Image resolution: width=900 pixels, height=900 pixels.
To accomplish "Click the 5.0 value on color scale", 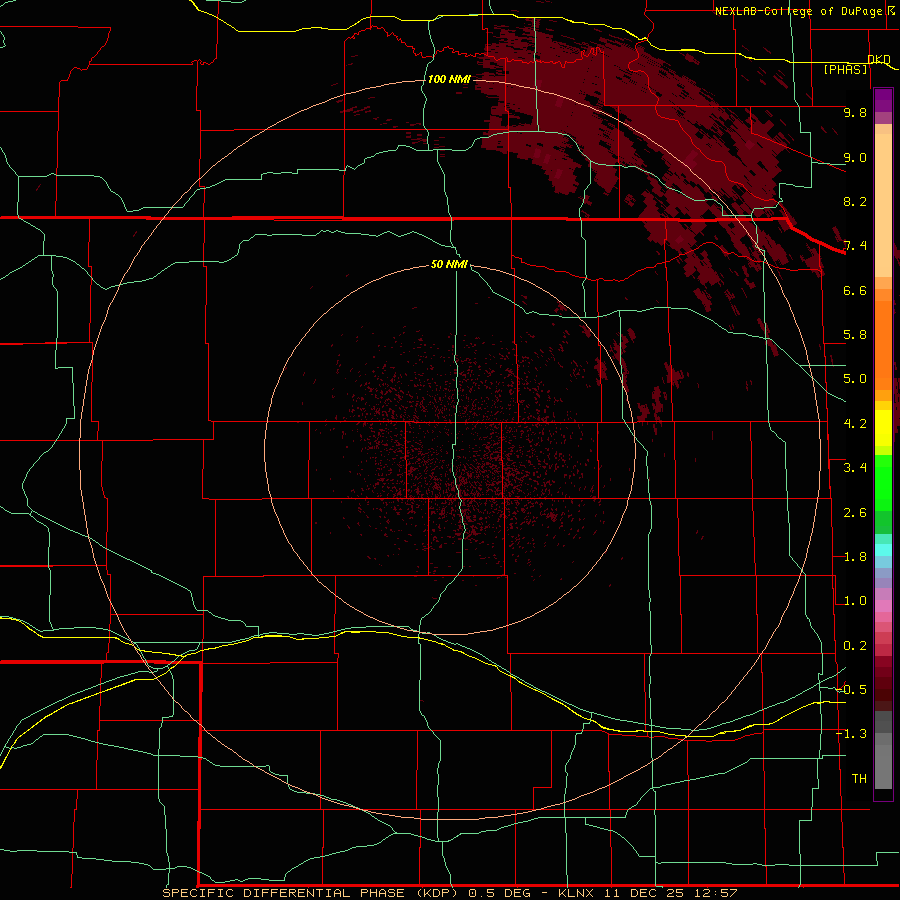I will tap(855, 379).
